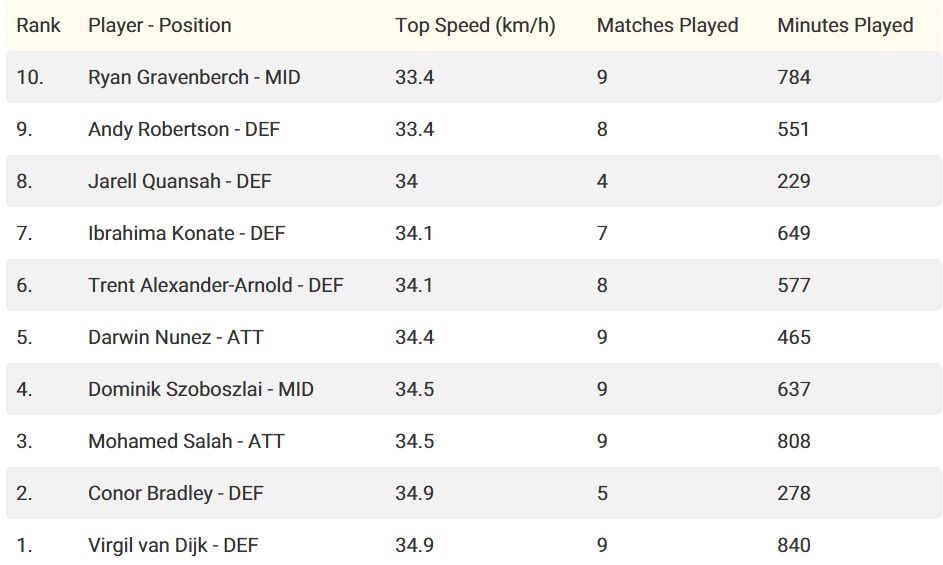The image size is (943, 565).
Task: Click the Minutes Played column header
Action: [x=846, y=25]
